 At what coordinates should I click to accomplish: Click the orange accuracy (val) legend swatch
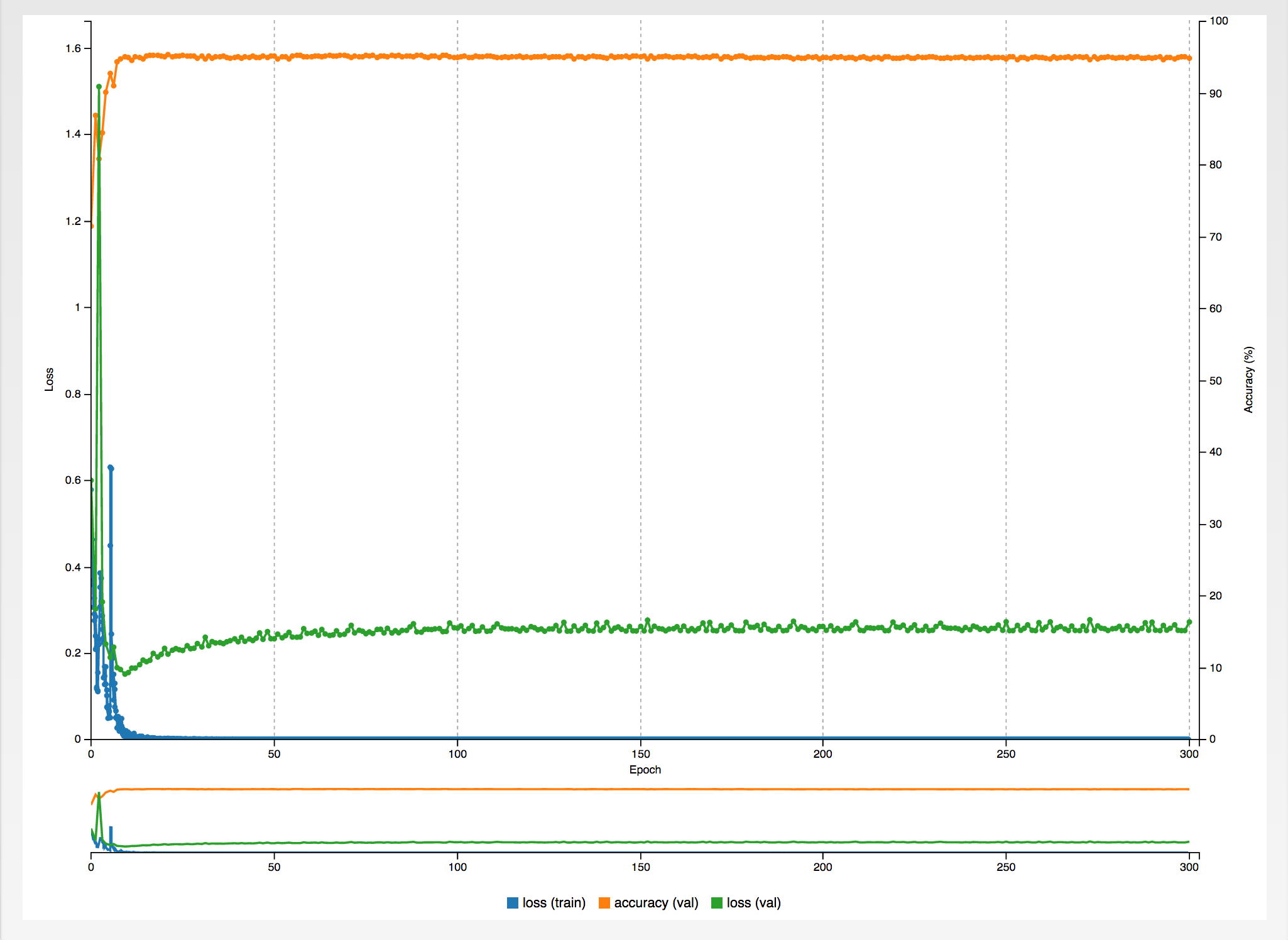tap(604, 903)
